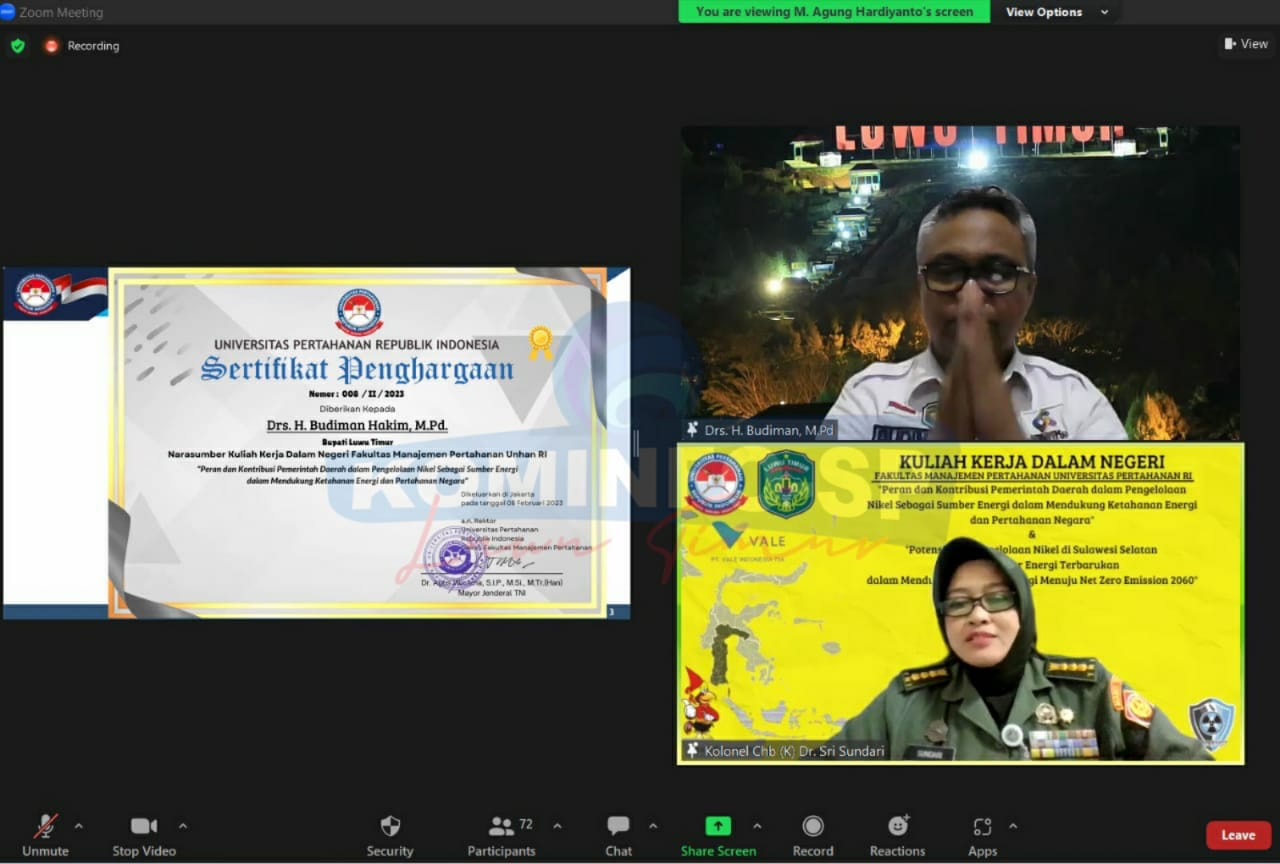Stop the video camera

click(144, 836)
